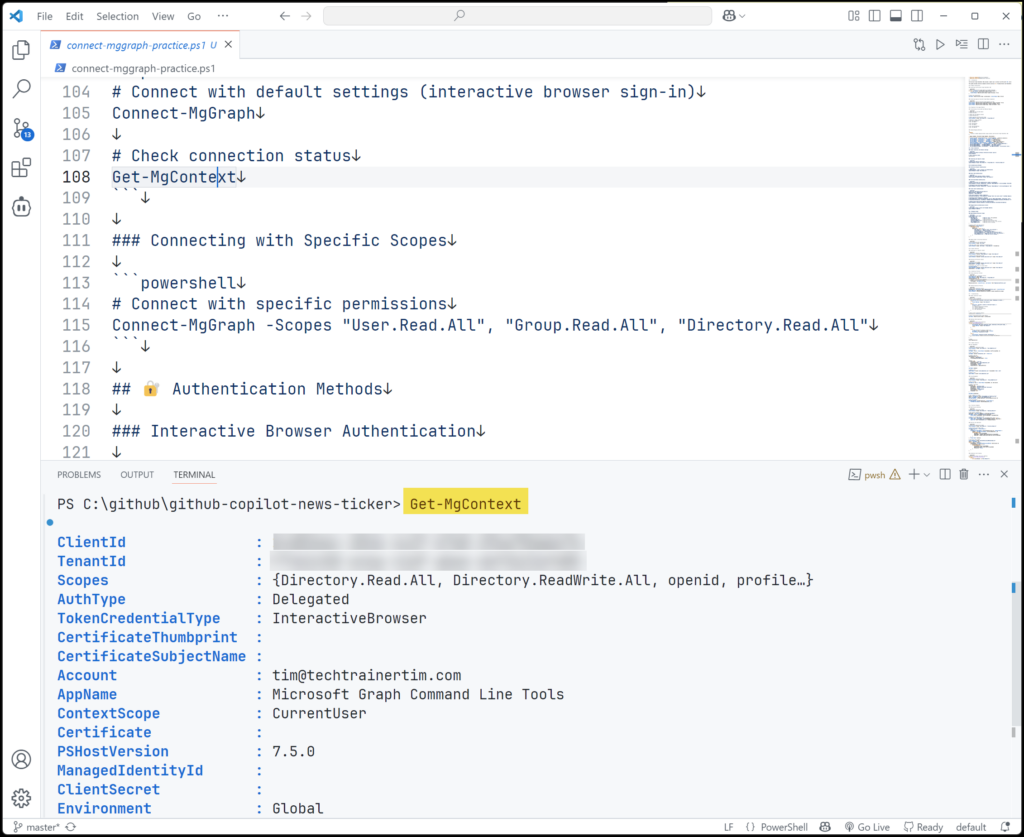Kill the terminal with the trash icon
The width and height of the screenshot is (1024, 837).
(963, 474)
